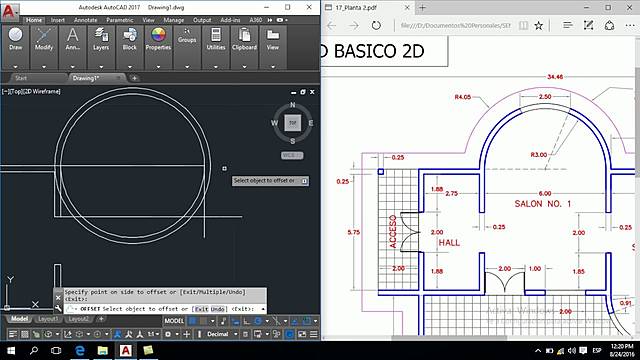Expand the Modify panel dropdown arrow
Viewport: 640px width, 360px height.
coord(44,67)
